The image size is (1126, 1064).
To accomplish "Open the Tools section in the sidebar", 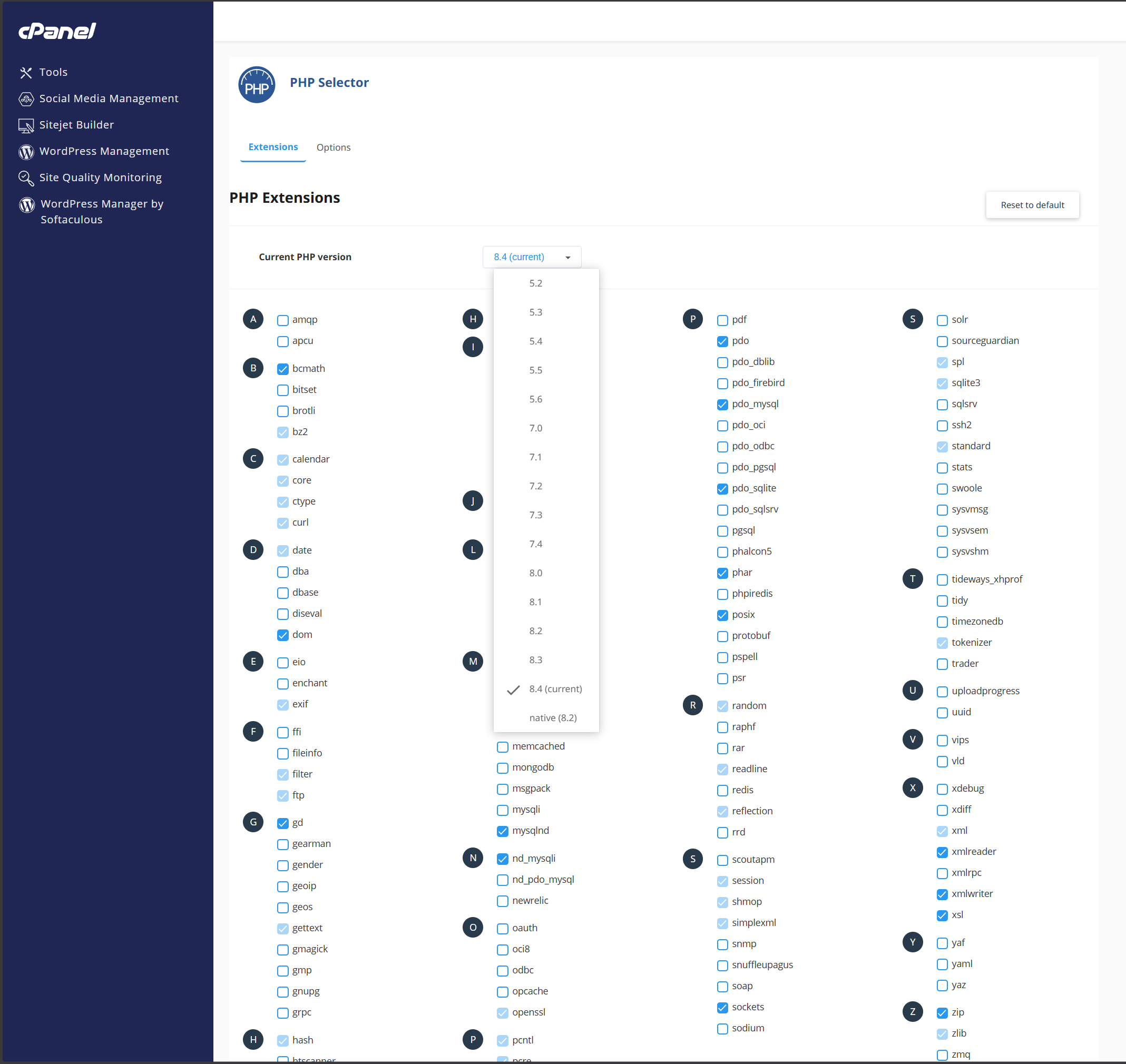I will tap(53, 72).
